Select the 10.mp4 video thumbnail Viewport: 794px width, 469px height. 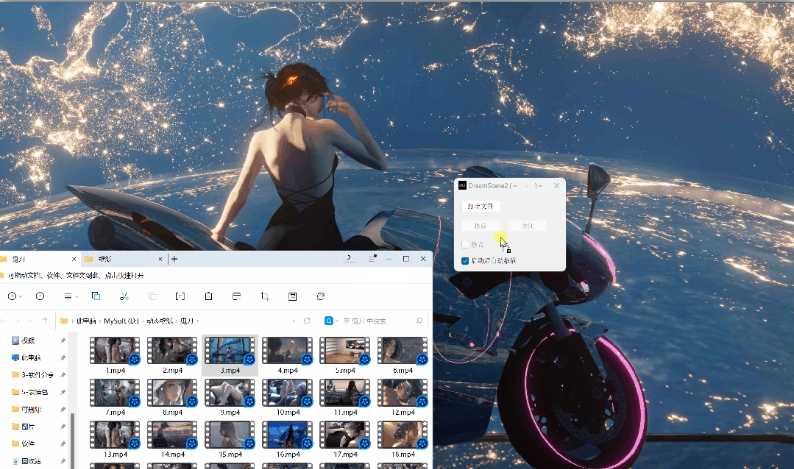pos(287,393)
